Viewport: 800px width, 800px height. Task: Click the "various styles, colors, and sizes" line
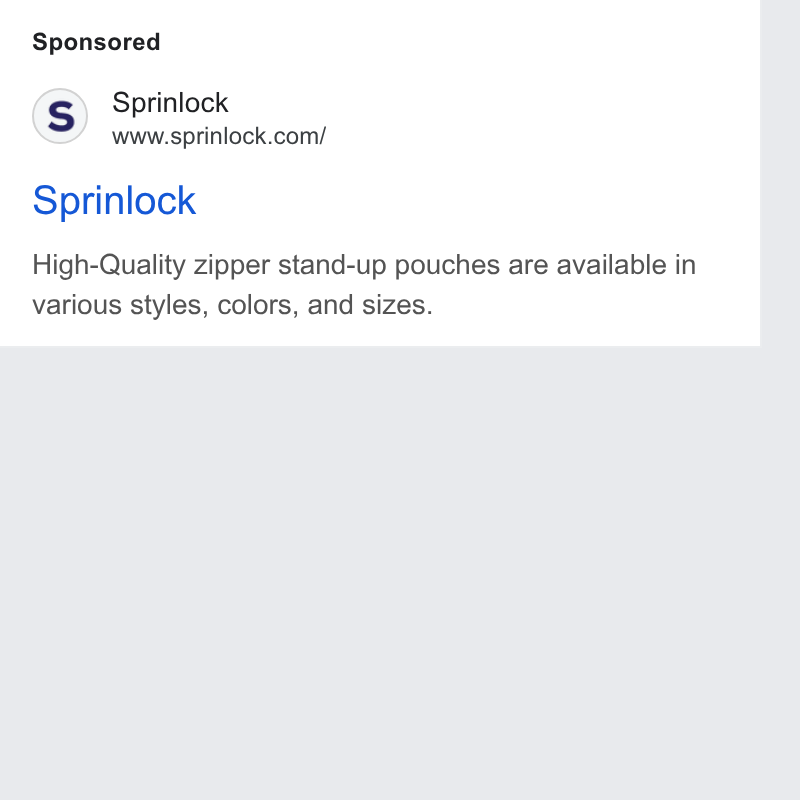(x=232, y=305)
